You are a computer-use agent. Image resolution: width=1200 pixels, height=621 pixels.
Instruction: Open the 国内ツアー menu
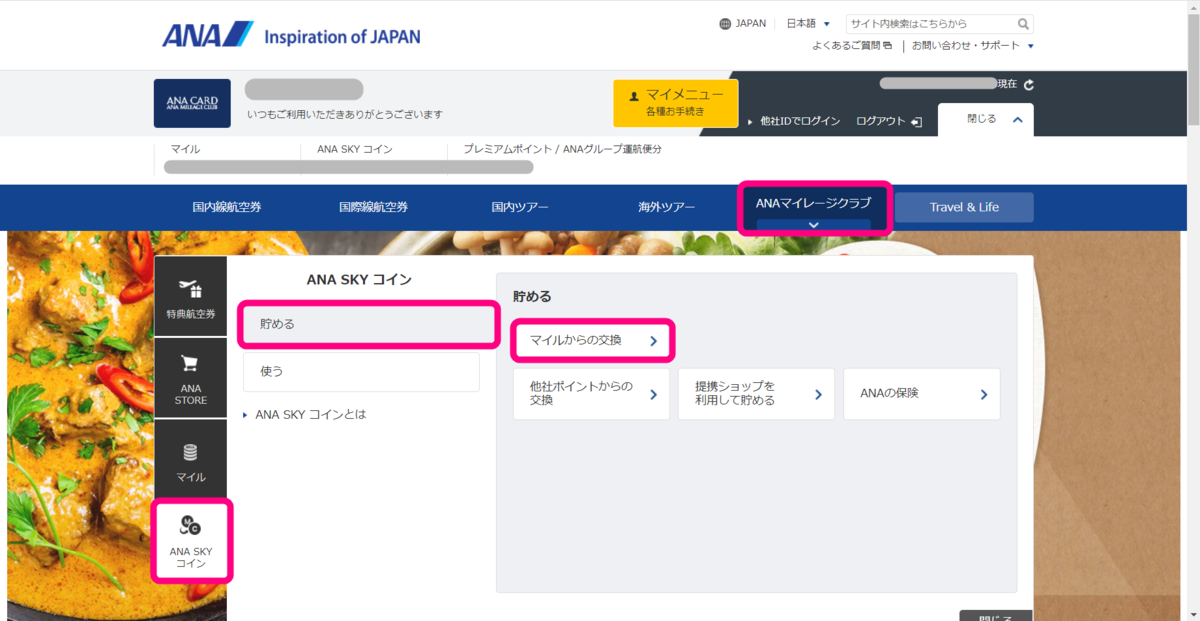520,207
